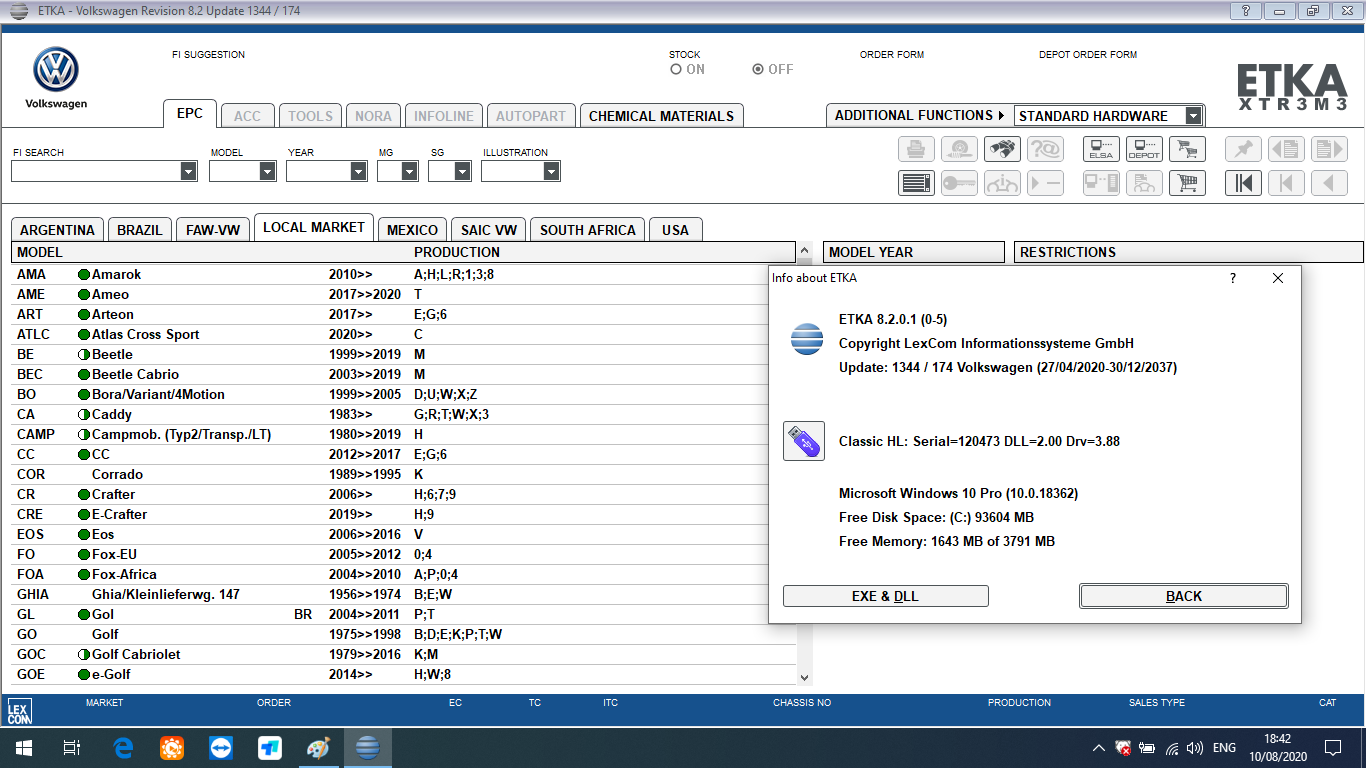Click the double shopping carts icon
This screenshot has width=1366, height=768.
(x=1187, y=150)
